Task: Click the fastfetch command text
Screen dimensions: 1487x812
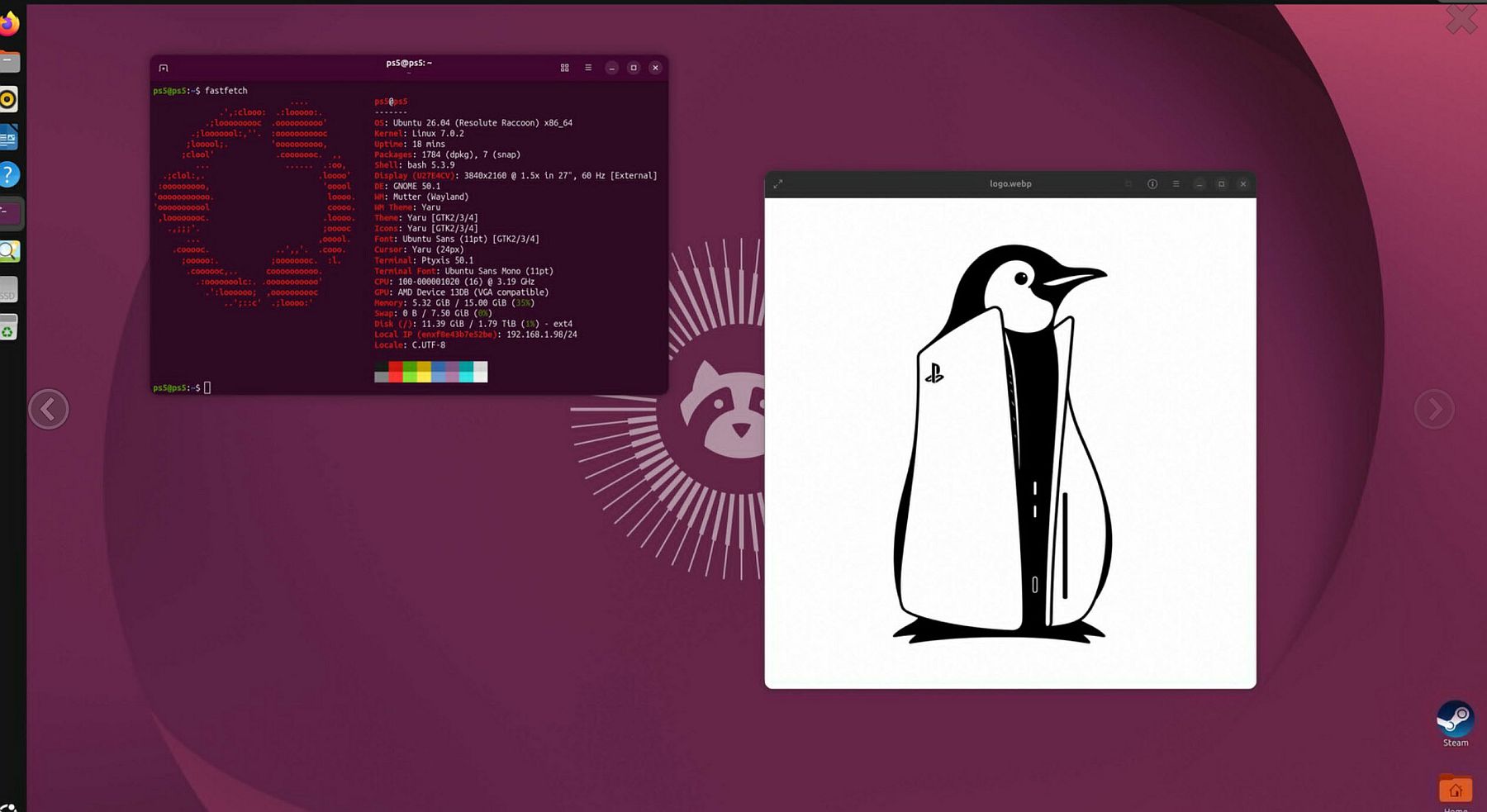Action: click(226, 91)
